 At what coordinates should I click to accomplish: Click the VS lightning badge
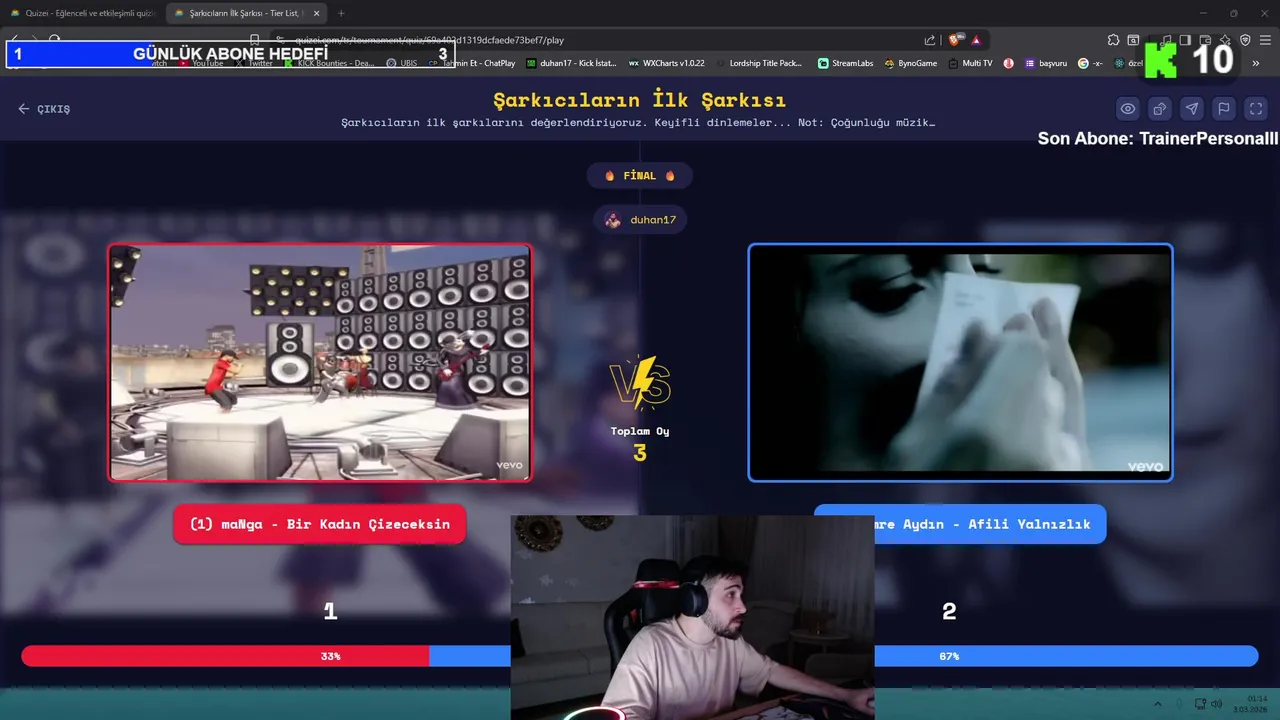click(640, 383)
